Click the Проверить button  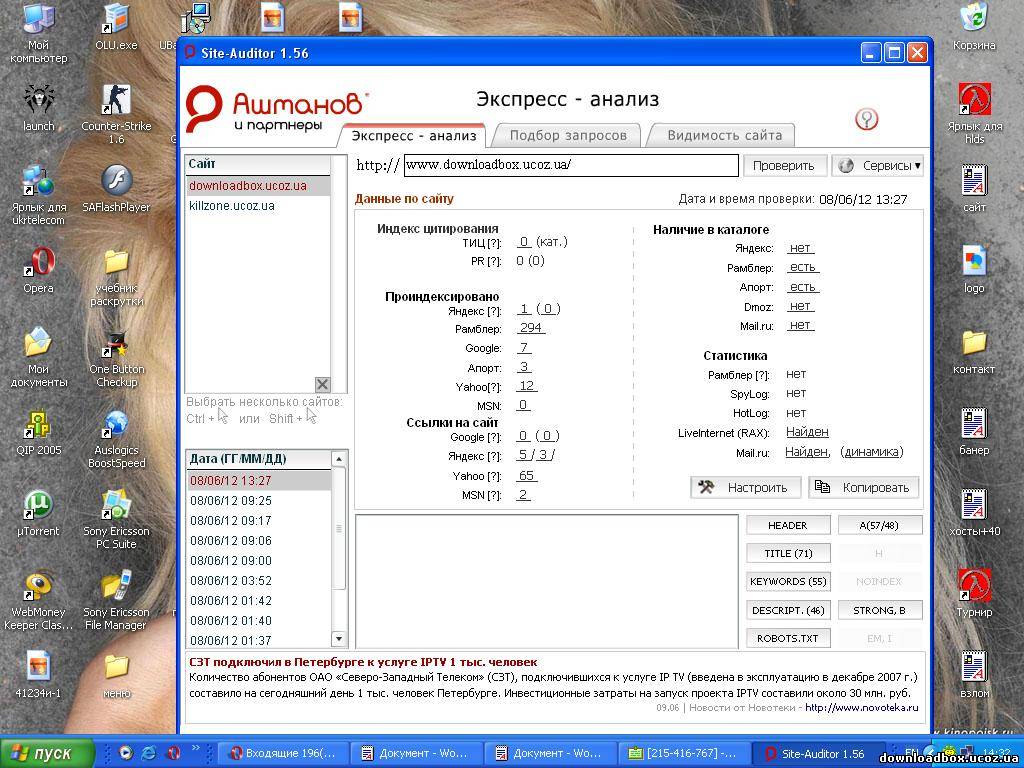[x=784, y=165]
